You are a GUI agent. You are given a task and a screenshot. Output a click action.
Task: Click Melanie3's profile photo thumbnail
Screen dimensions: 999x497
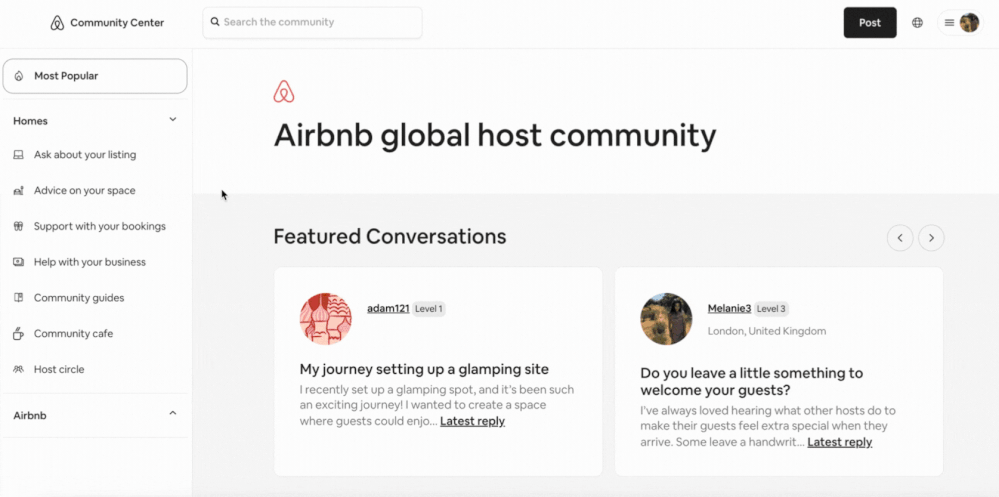click(666, 319)
